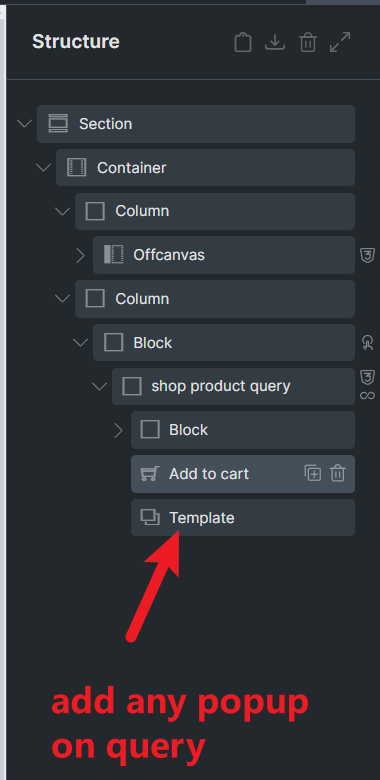Collapse the Section element
380x780 pixels.
click(24, 123)
